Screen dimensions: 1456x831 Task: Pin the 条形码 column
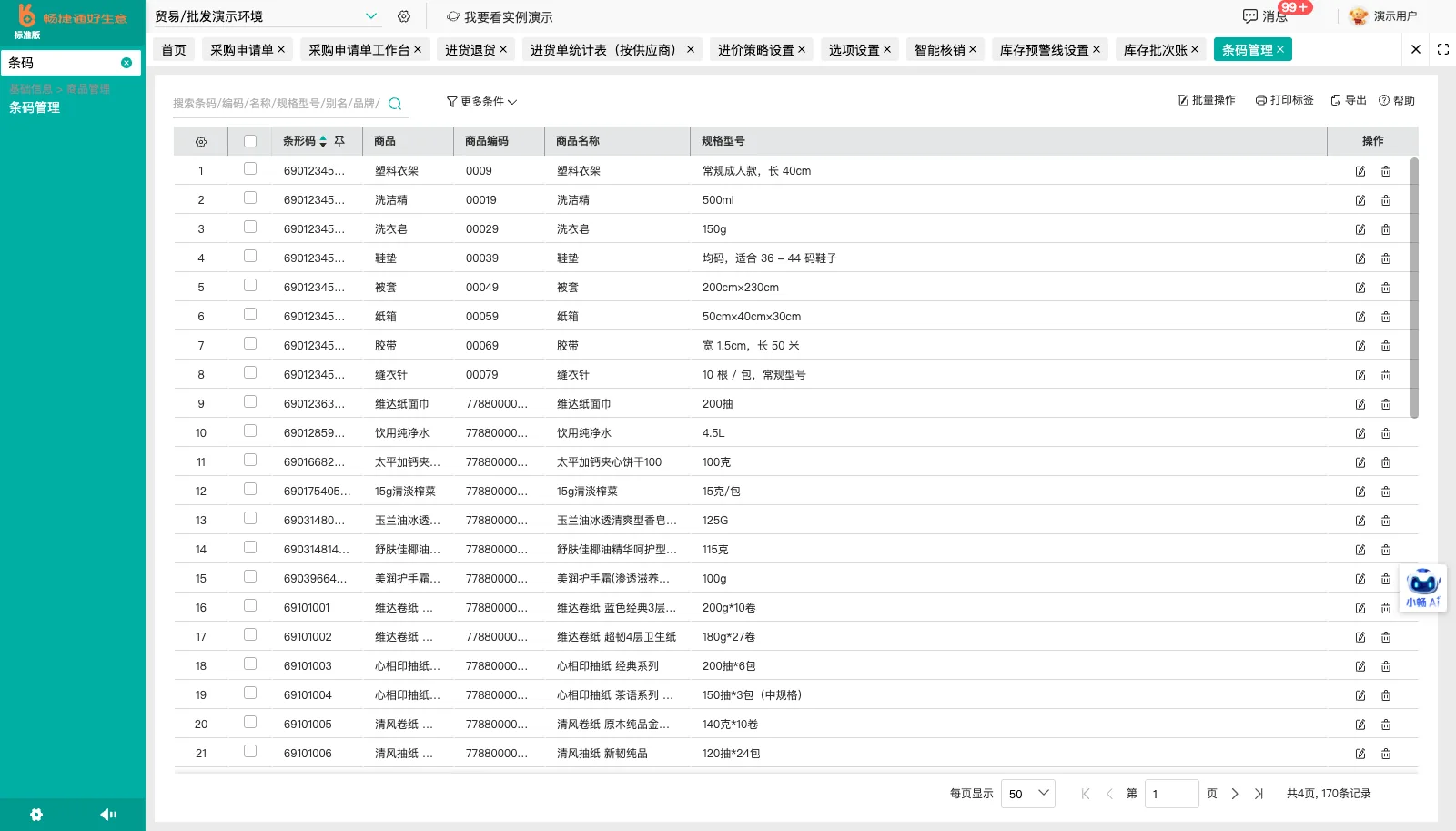tap(339, 141)
